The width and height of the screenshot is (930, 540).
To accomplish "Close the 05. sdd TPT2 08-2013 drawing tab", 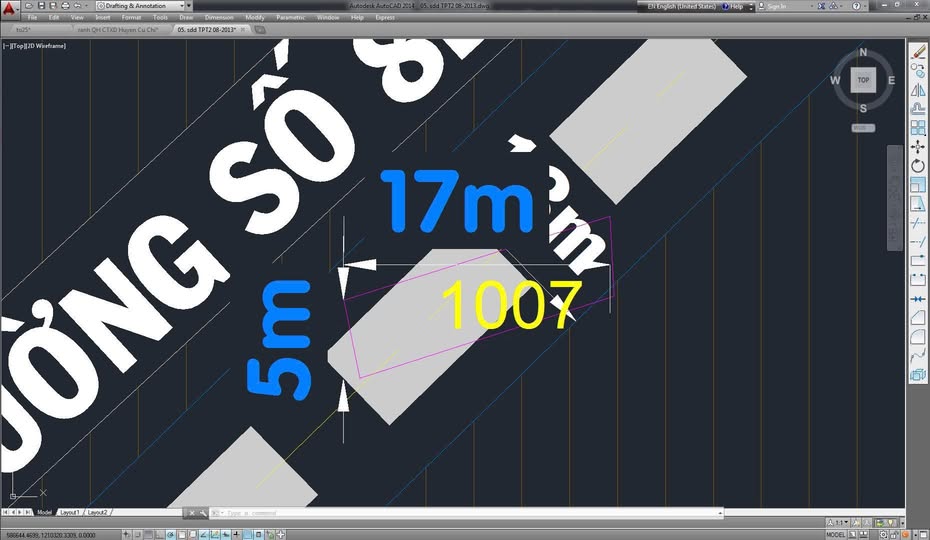I will [243, 30].
